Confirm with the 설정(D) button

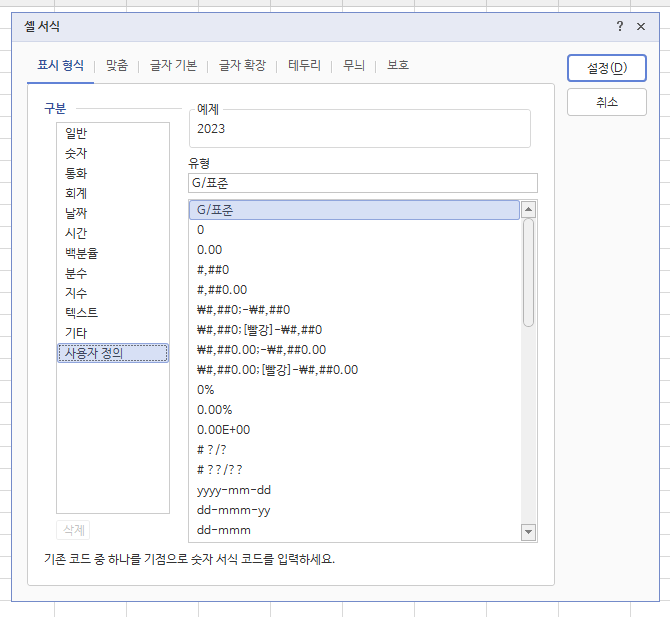point(607,68)
